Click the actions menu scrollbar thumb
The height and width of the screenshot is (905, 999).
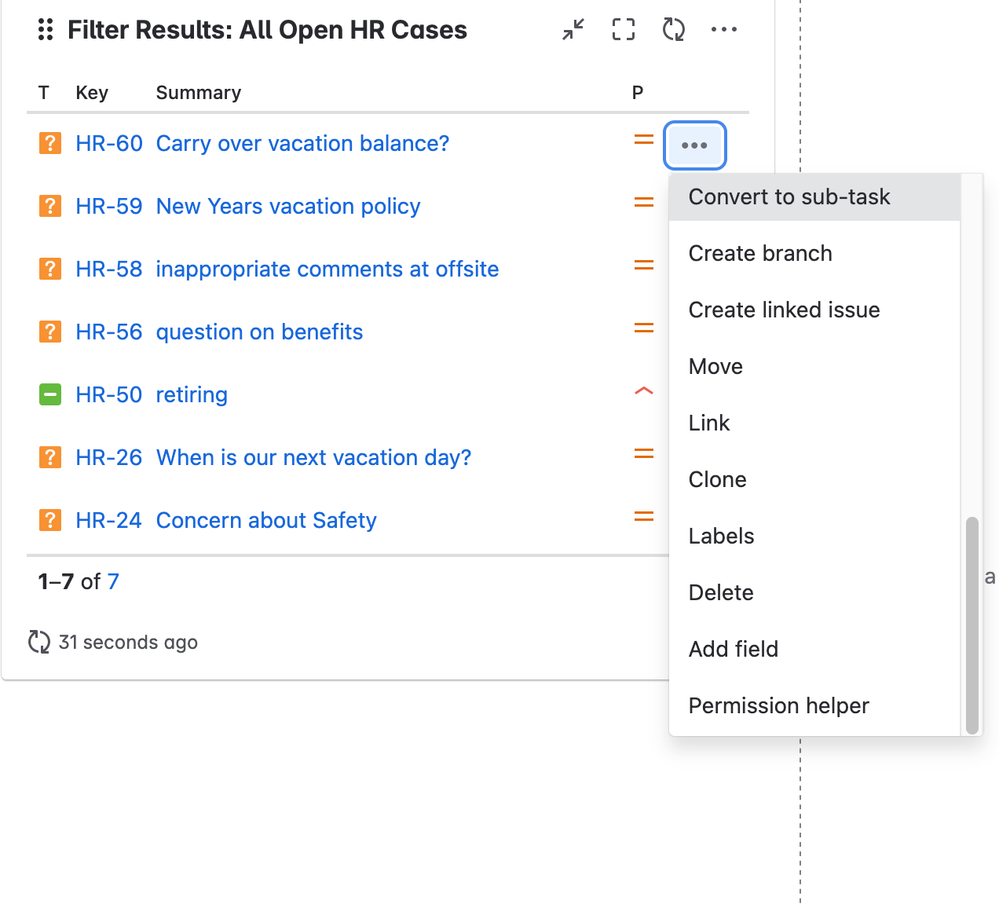[972, 625]
